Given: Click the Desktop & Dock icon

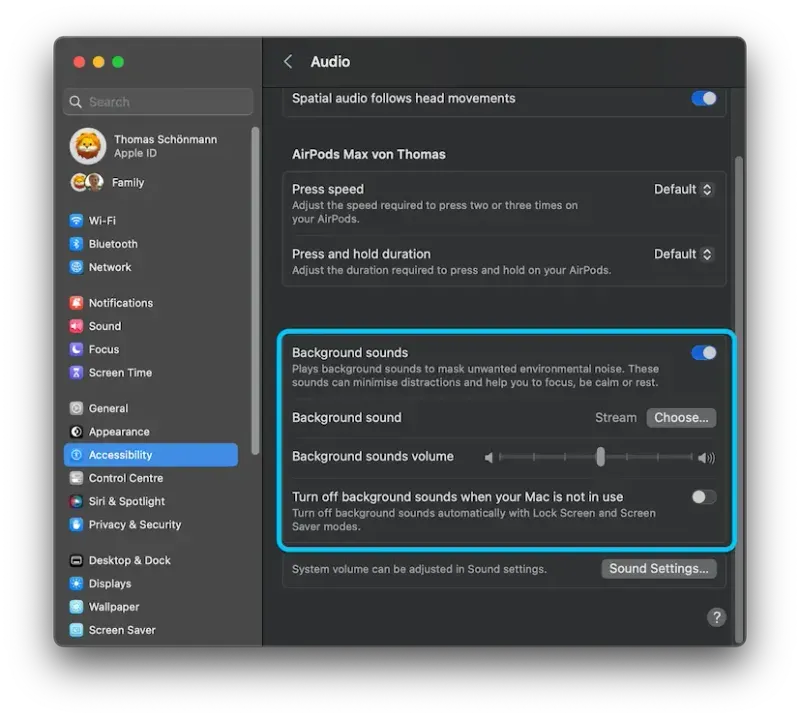Looking at the screenshot, I should [76, 560].
